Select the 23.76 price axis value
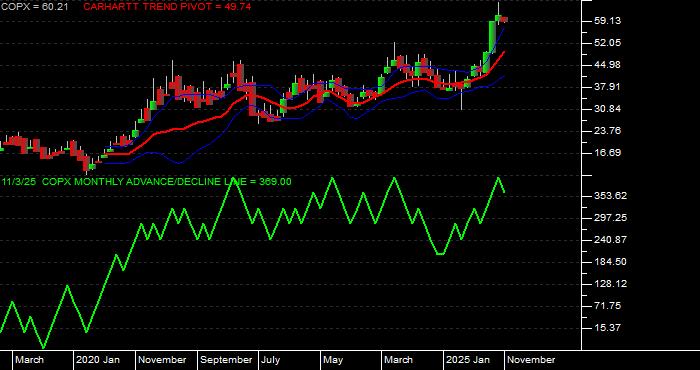The image size is (700, 370). 608,131
